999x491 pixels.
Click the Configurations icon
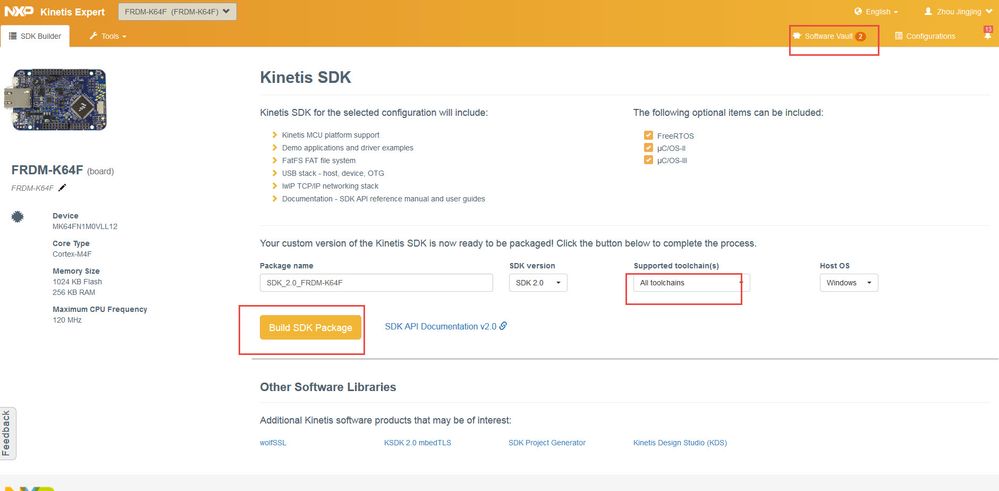[x=899, y=36]
